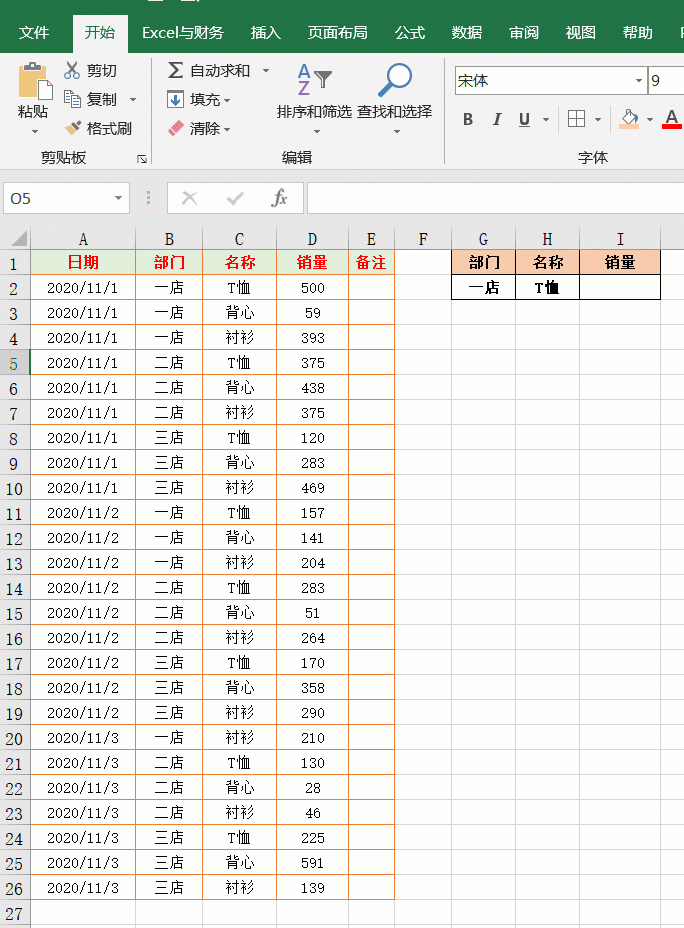Select cell with value 591
The width and height of the screenshot is (684, 928).
coord(312,863)
